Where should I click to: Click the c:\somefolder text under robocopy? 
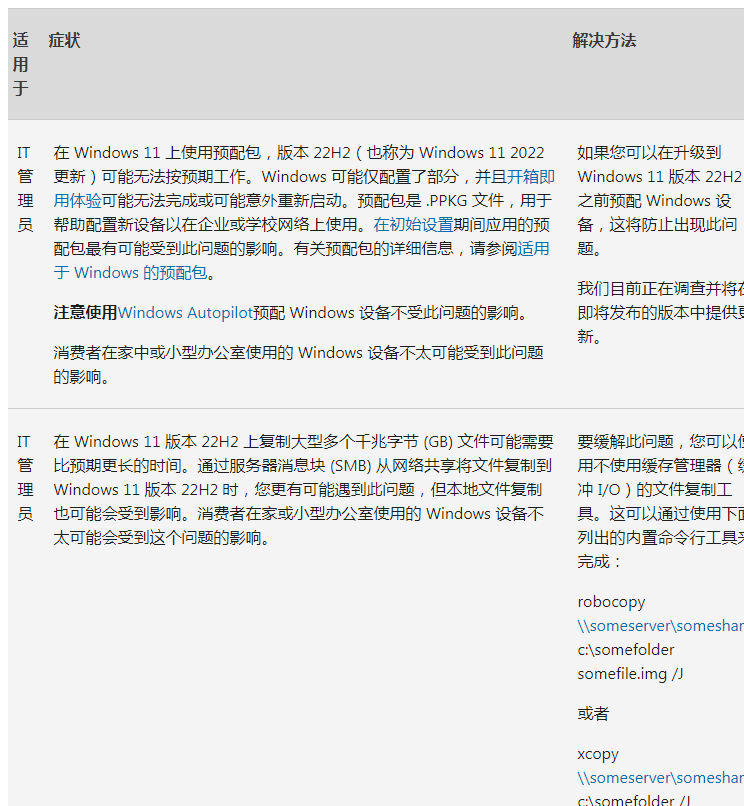click(625, 650)
